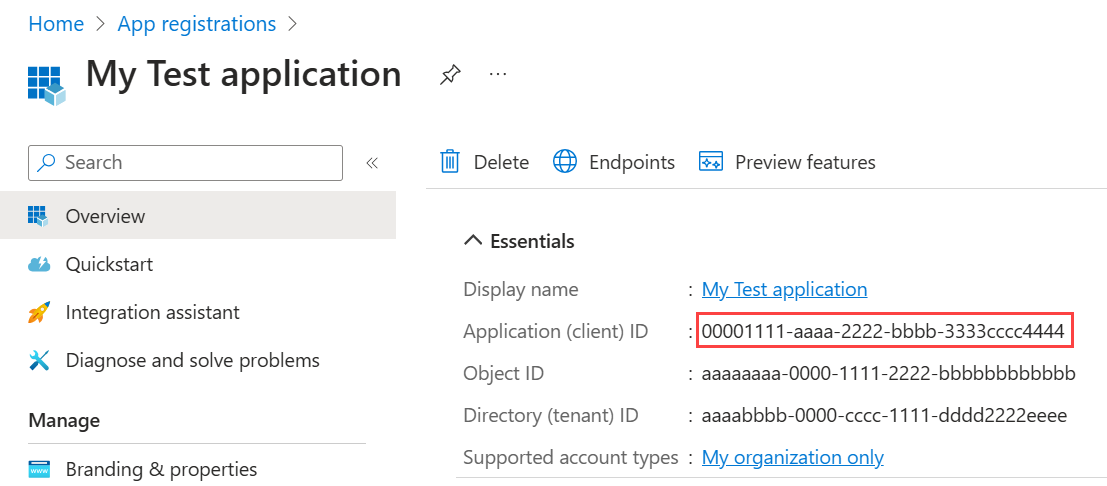Click the Integration assistant rocket icon
The height and width of the screenshot is (486, 1107).
pos(39,313)
